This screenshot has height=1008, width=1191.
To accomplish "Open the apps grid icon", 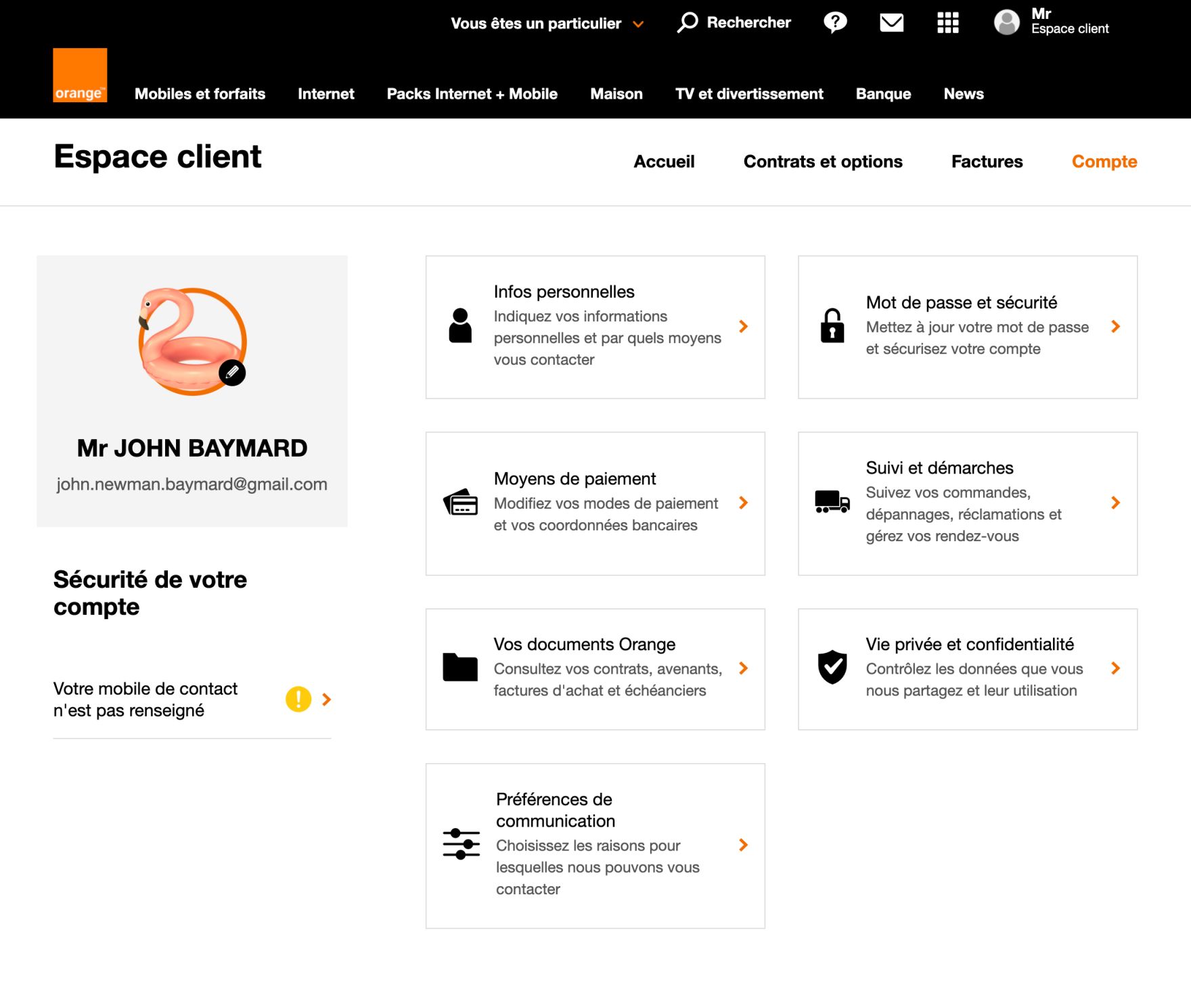I will click(x=947, y=23).
